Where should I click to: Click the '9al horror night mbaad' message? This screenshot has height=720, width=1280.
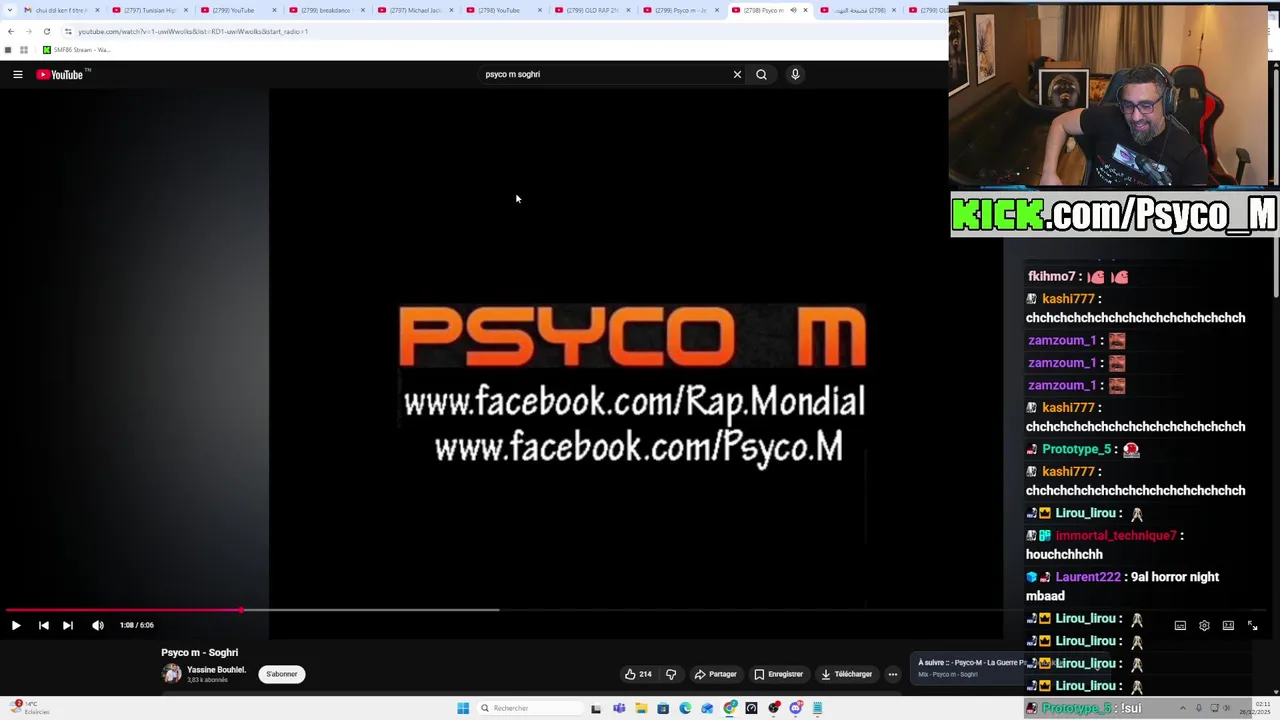pyautogui.click(x=1123, y=586)
